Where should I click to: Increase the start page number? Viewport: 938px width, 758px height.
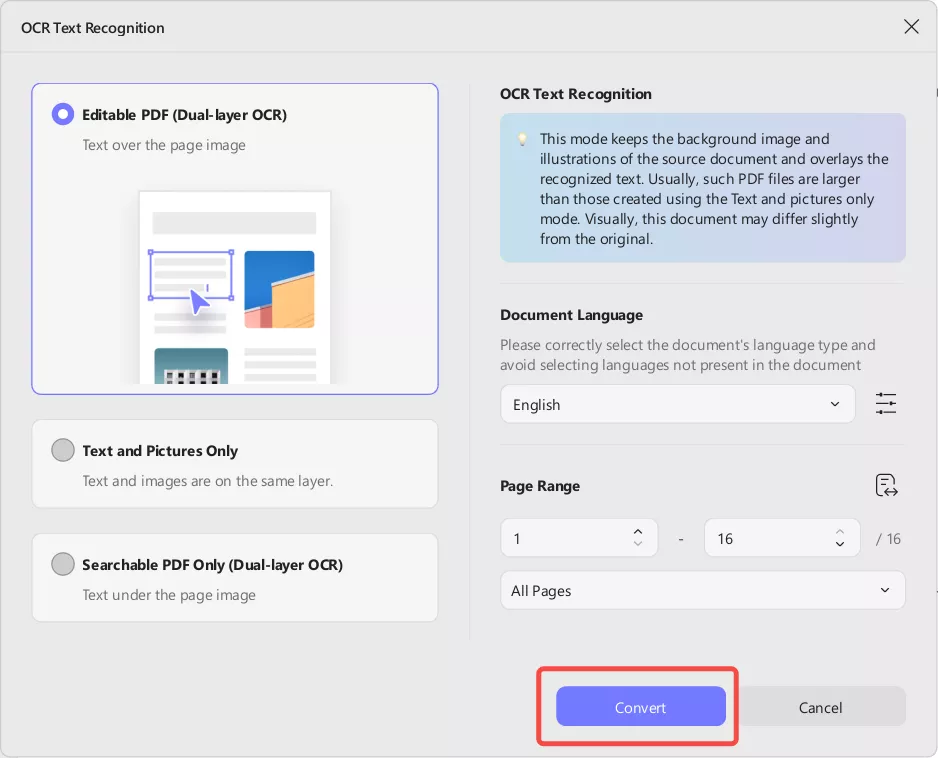click(x=638, y=531)
